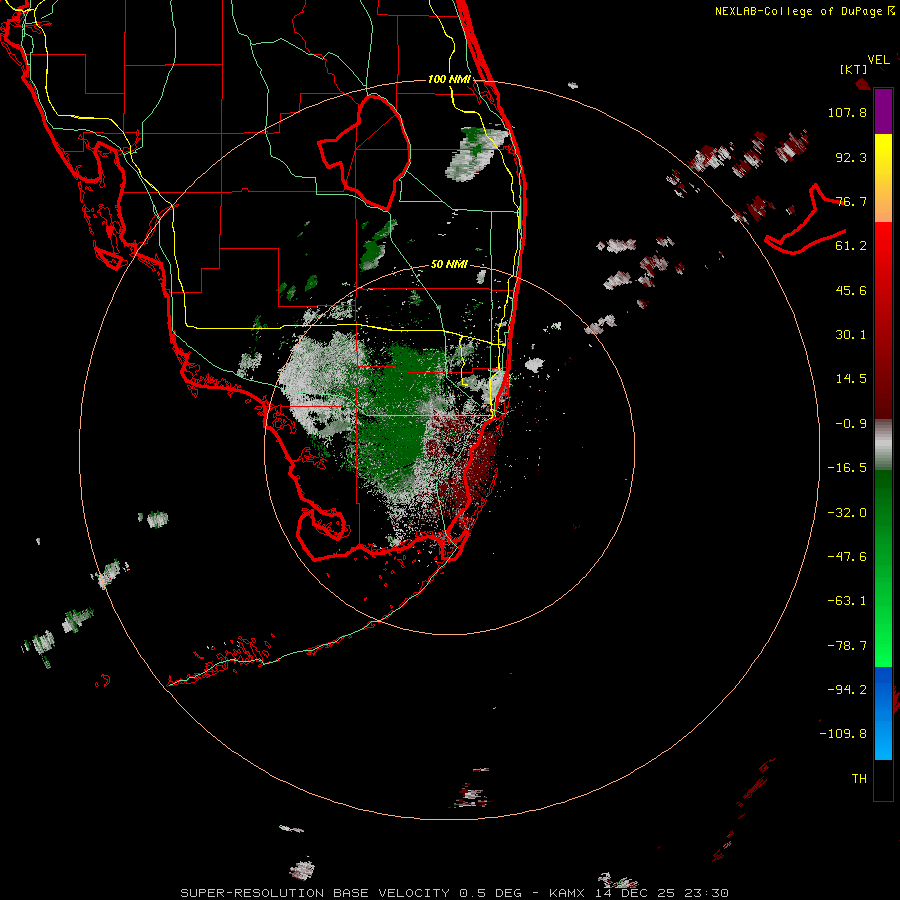Image resolution: width=900 pixels, height=900 pixels.
Task: Click the NEXLAB-College of DuPage label
Action: click(798, 11)
